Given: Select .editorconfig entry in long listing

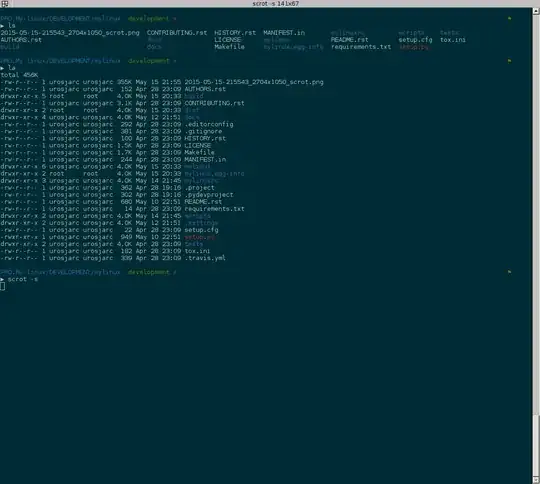Looking at the screenshot, I should point(209,124).
